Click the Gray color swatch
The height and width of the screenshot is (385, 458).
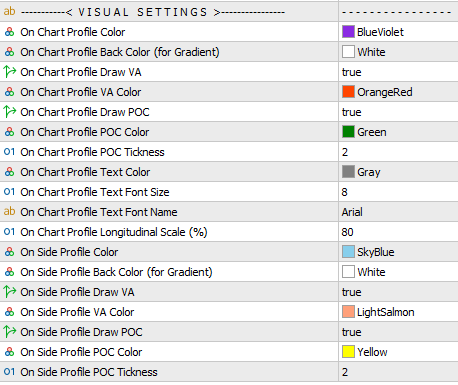348,172
